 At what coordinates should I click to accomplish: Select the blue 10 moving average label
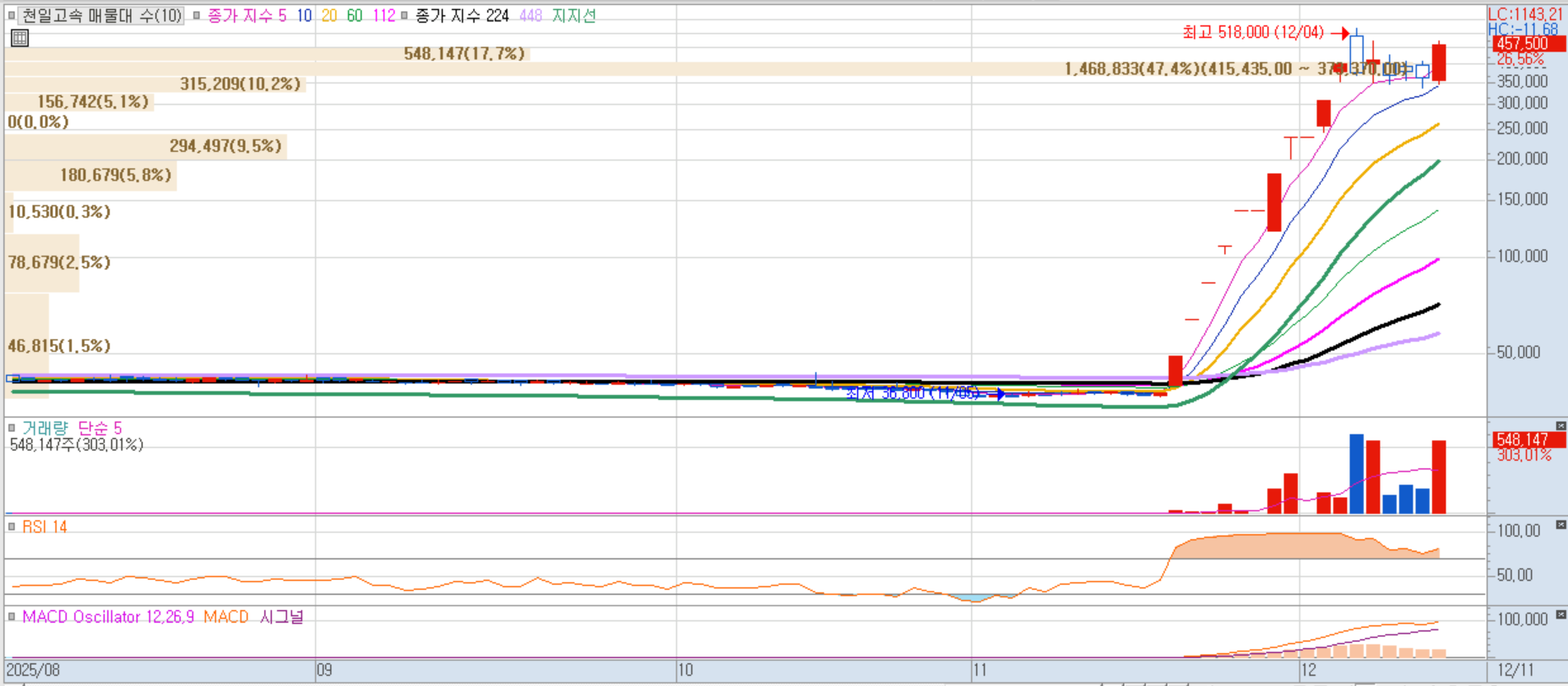point(304,15)
